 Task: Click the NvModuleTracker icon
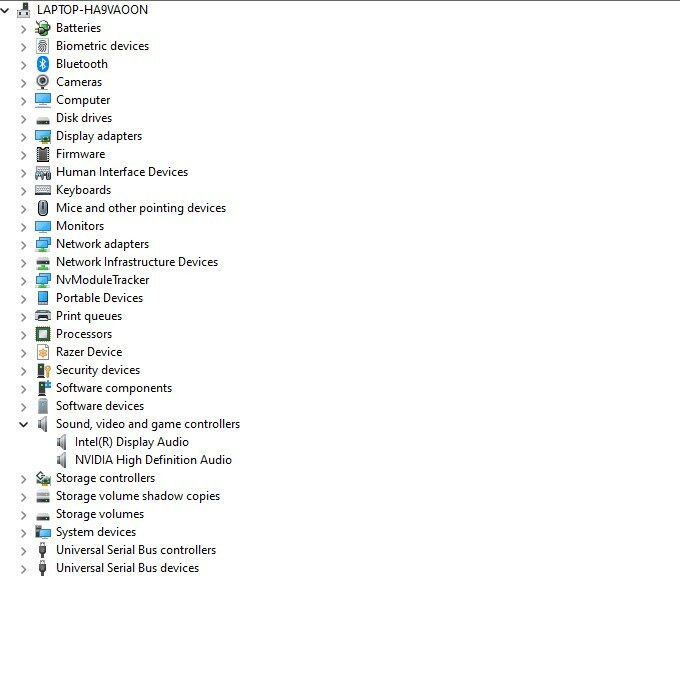coord(42,280)
